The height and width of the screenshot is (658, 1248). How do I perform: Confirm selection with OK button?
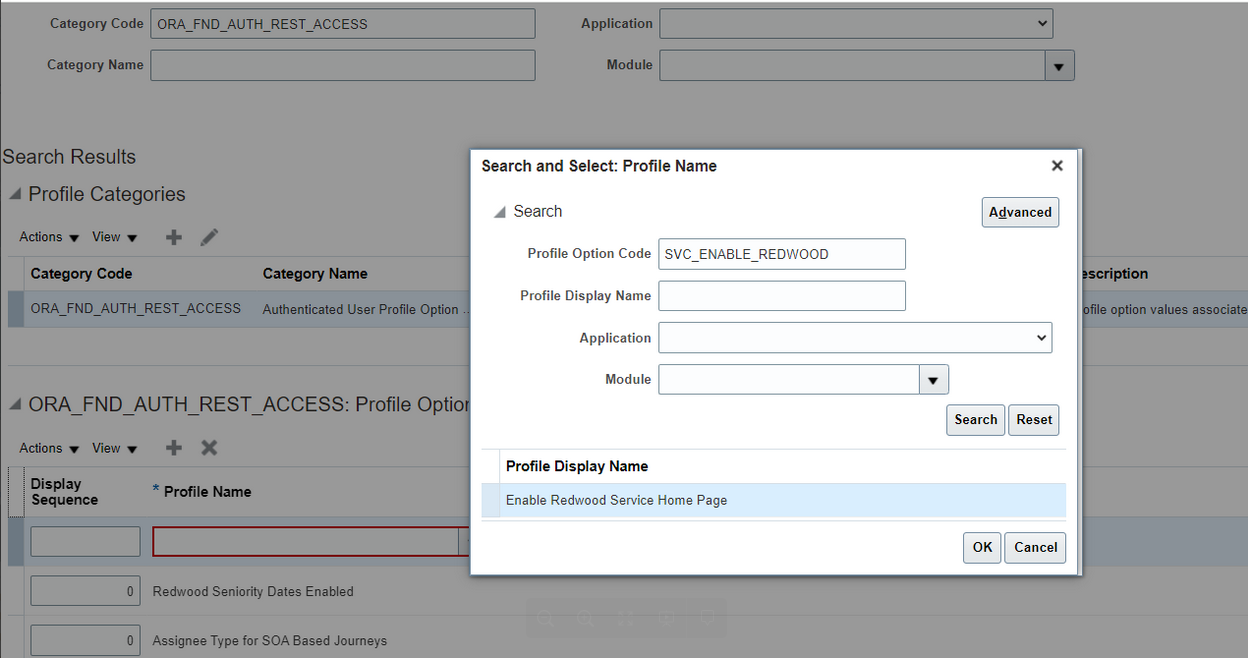click(x=982, y=547)
